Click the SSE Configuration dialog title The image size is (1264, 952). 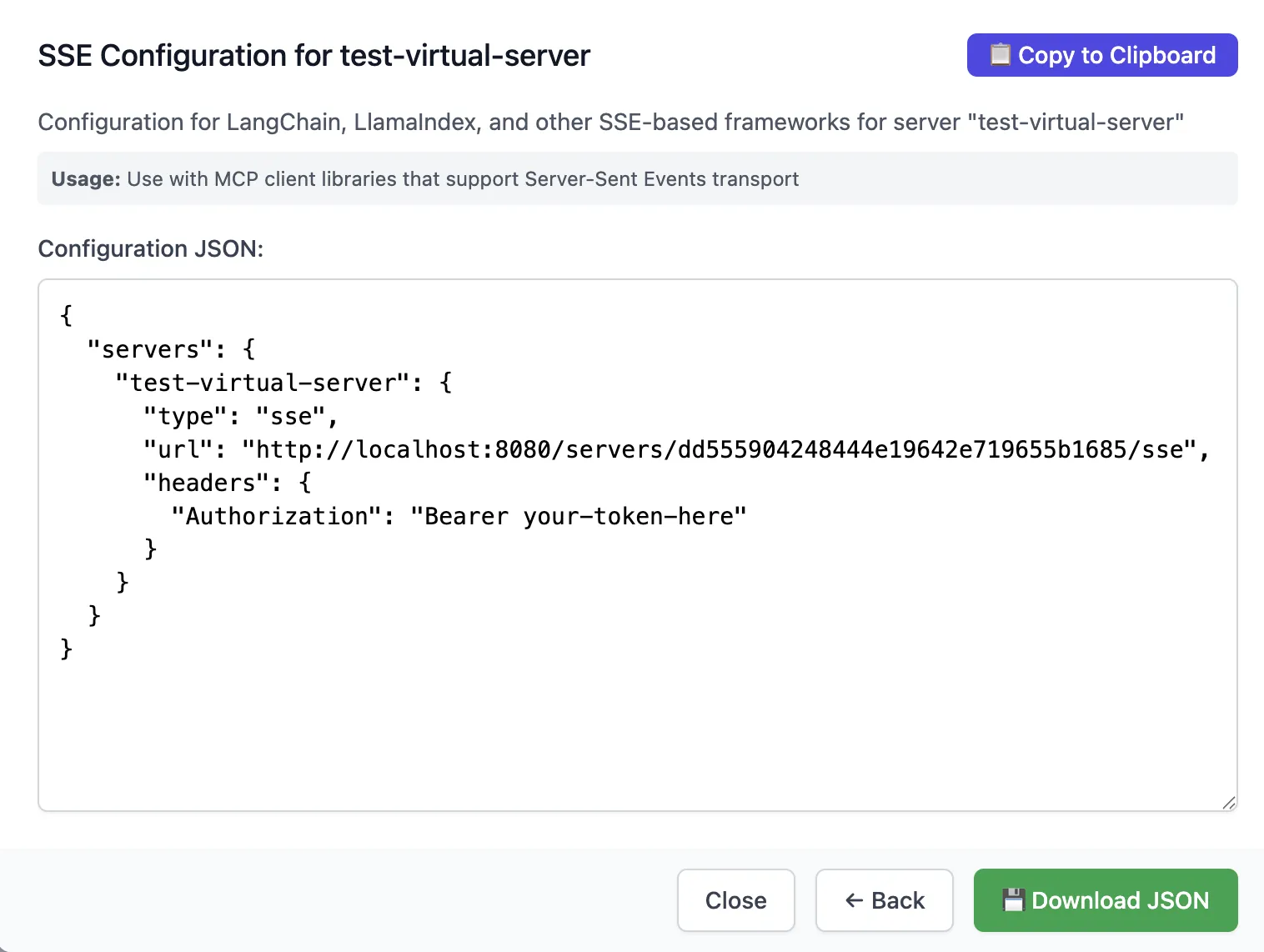(313, 56)
